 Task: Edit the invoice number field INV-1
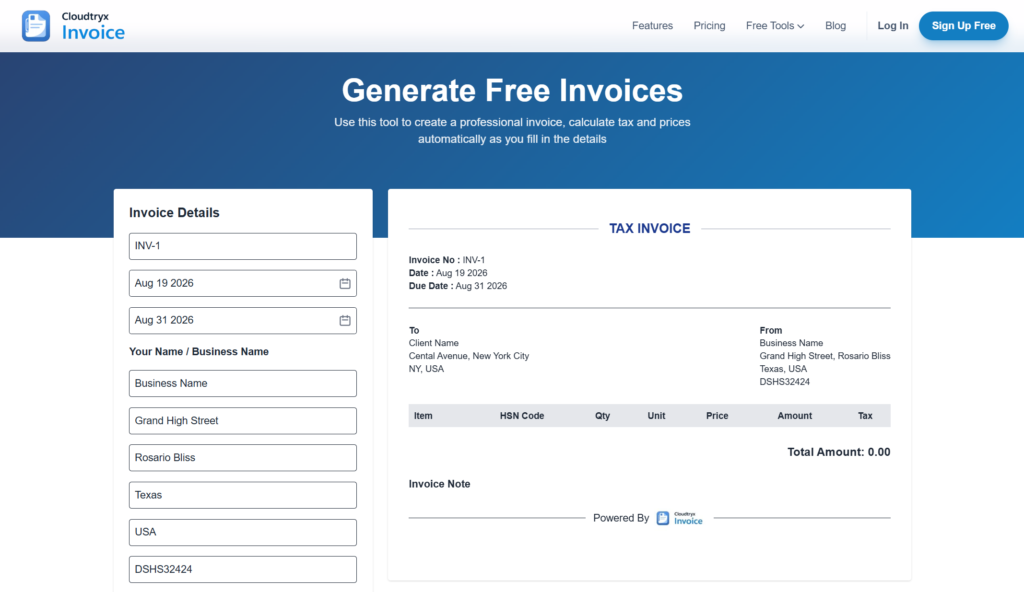tap(243, 246)
